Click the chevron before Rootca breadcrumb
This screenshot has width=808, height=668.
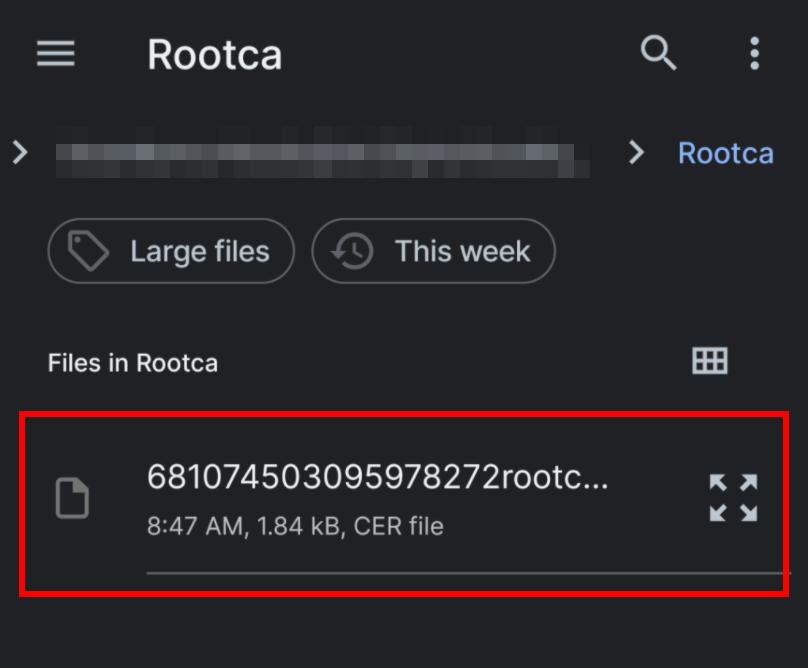point(636,153)
